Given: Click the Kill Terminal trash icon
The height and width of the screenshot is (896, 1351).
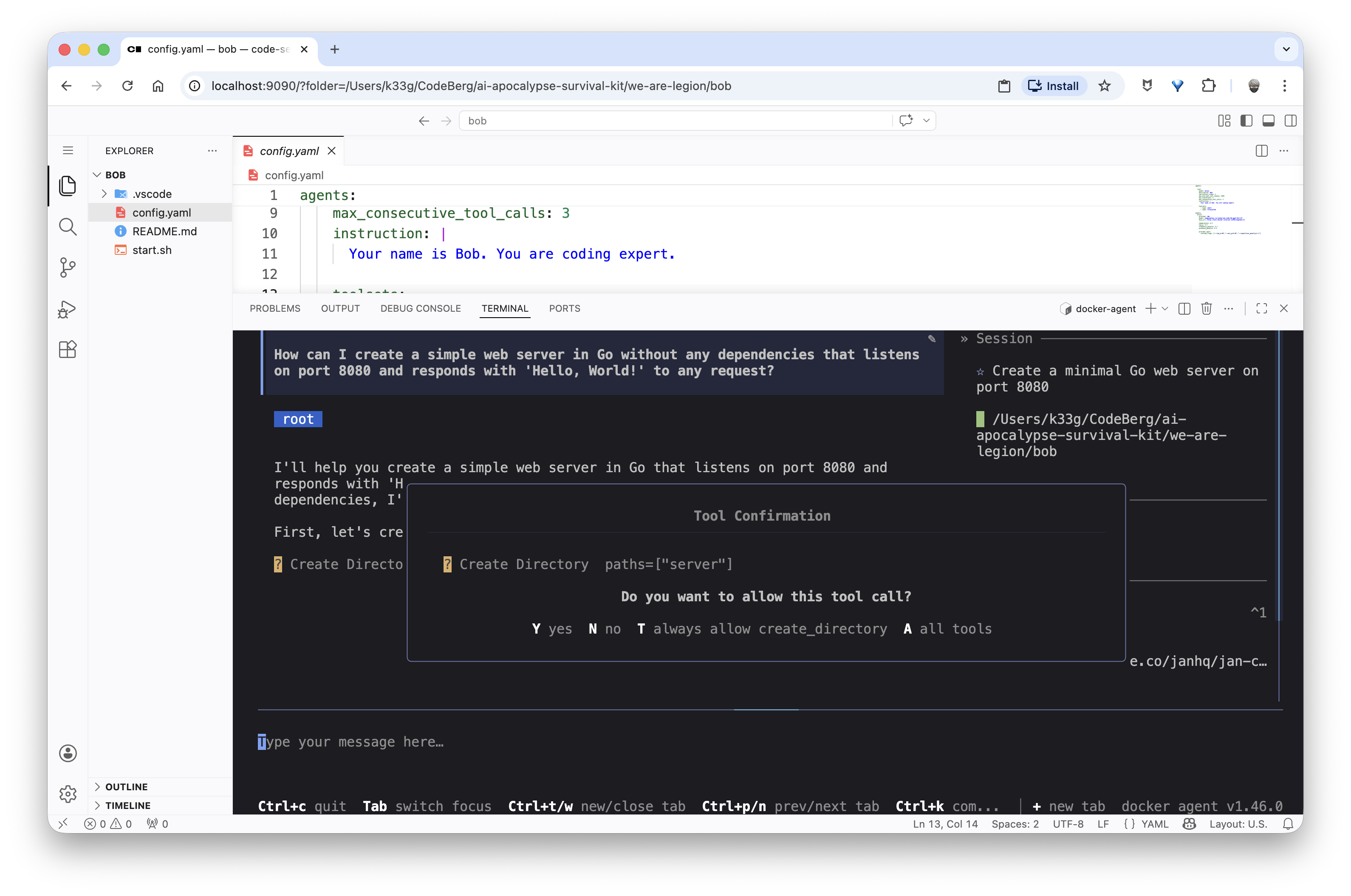Looking at the screenshot, I should 1207,309.
